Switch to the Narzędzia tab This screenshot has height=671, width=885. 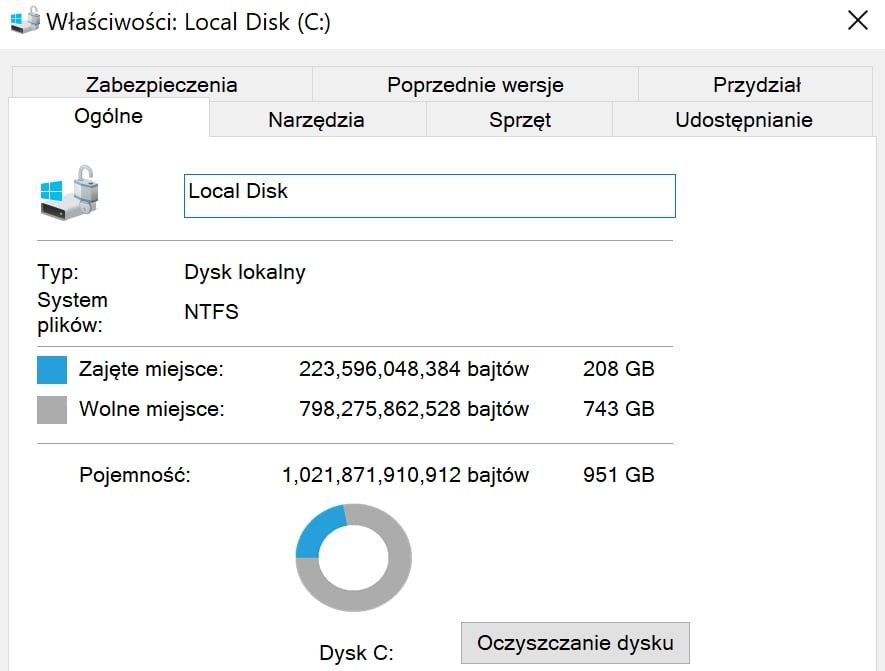coord(316,120)
